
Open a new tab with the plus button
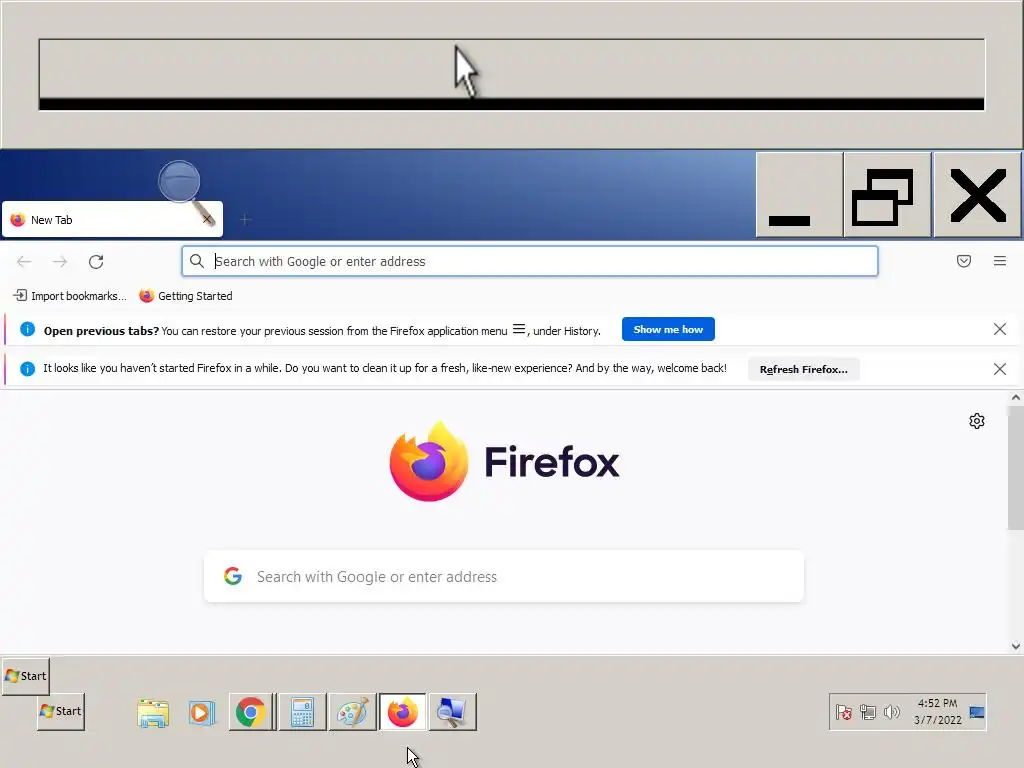point(246,220)
